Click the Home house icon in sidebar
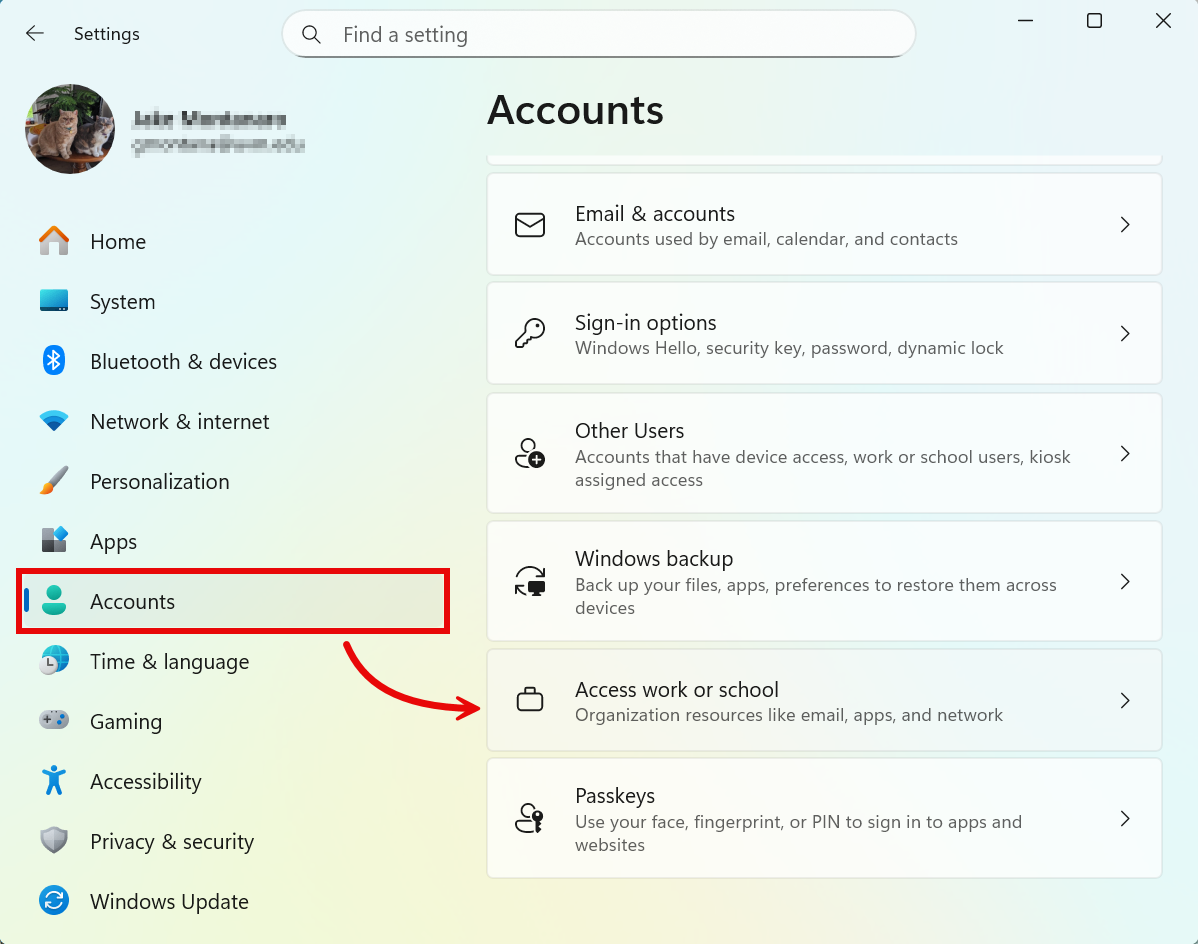The width and height of the screenshot is (1198, 944). [x=54, y=241]
